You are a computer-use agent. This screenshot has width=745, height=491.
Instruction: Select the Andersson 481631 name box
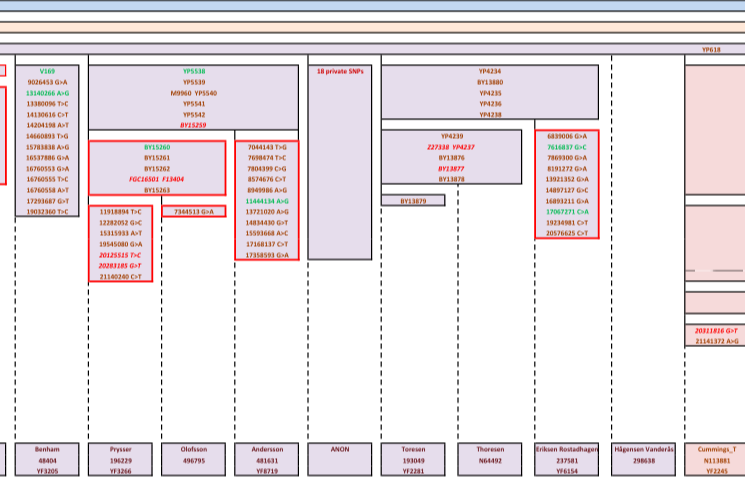pos(267,460)
